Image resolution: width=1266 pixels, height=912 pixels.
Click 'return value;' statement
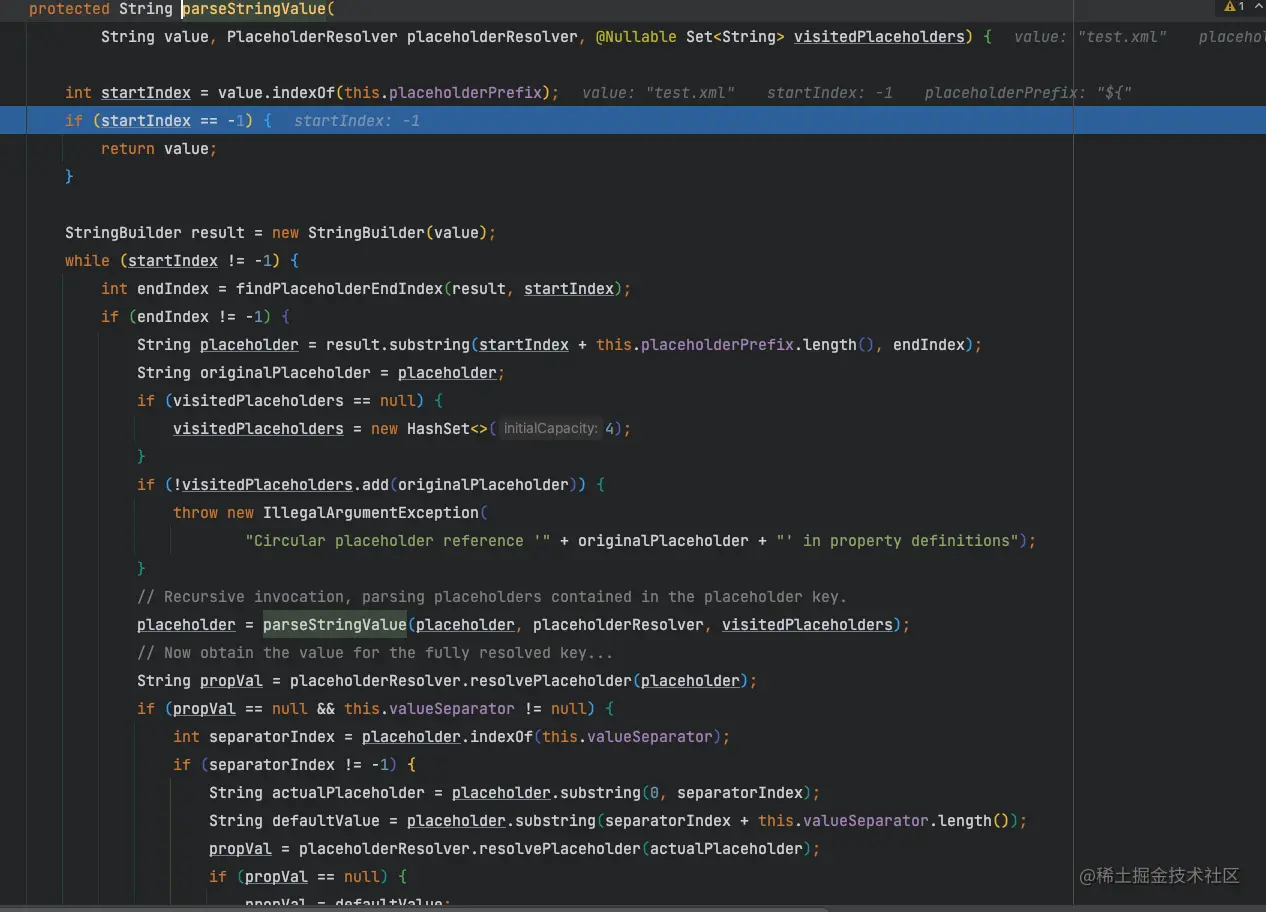tap(159, 148)
